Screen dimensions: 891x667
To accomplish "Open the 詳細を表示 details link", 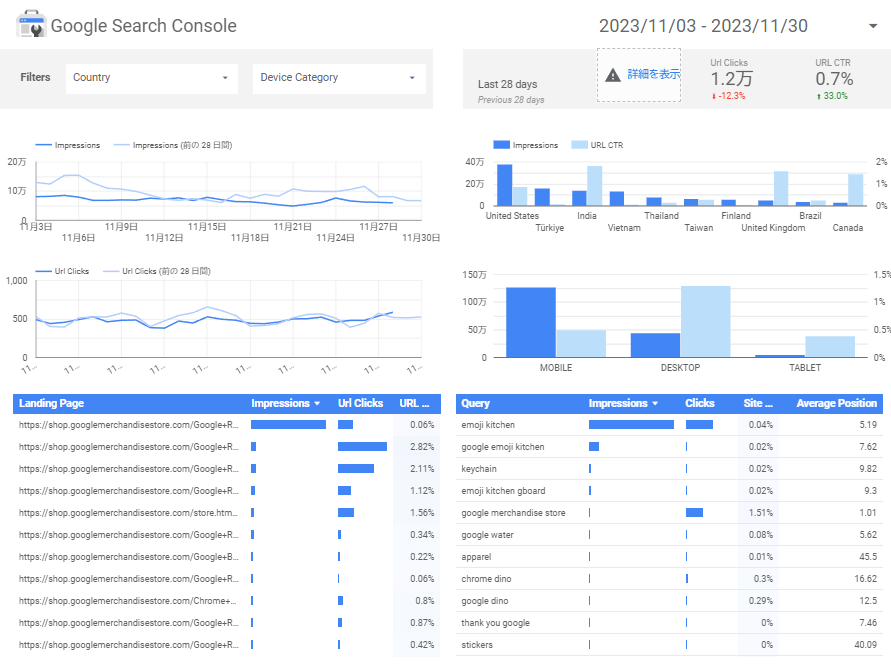I will pos(653,74).
